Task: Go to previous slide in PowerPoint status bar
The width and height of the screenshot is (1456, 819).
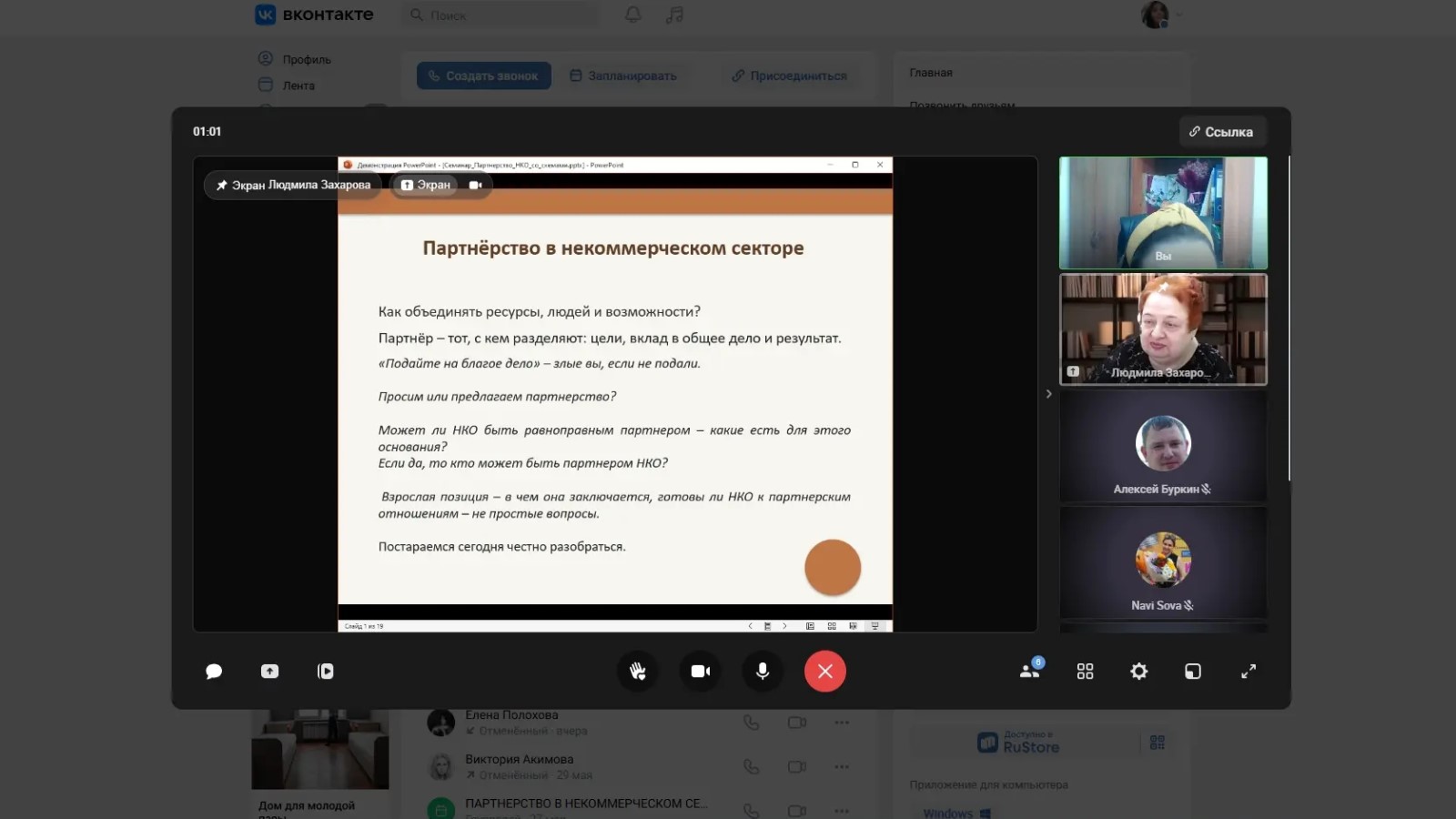Action: click(x=751, y=626)
